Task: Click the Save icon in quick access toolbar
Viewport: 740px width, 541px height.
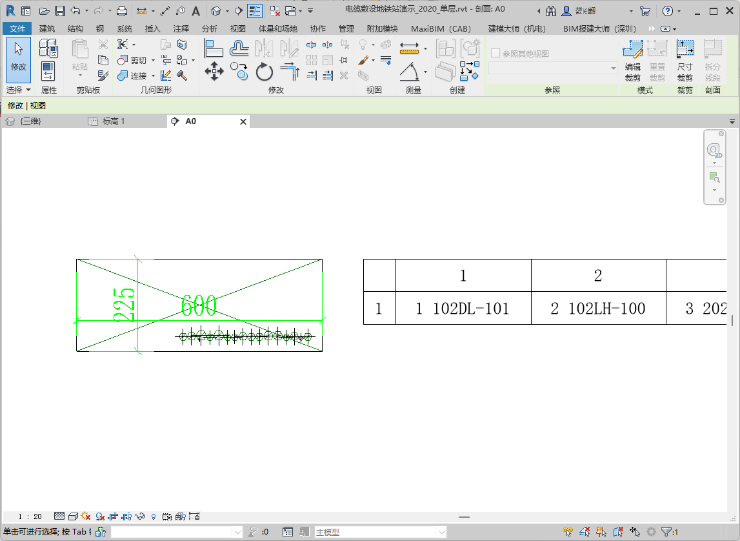Action: pyautogui.click(x=59, y=11)
